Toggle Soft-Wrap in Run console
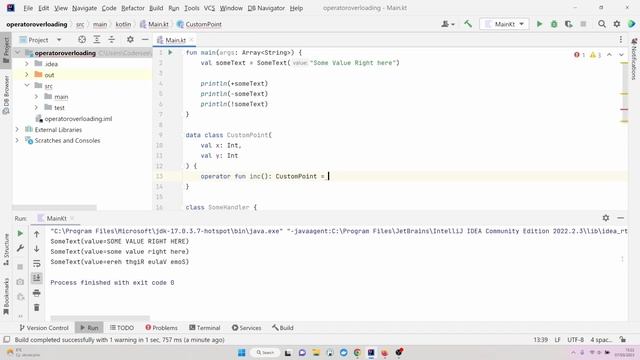Viewport: 640px width, 360px height. coord(36,263)
